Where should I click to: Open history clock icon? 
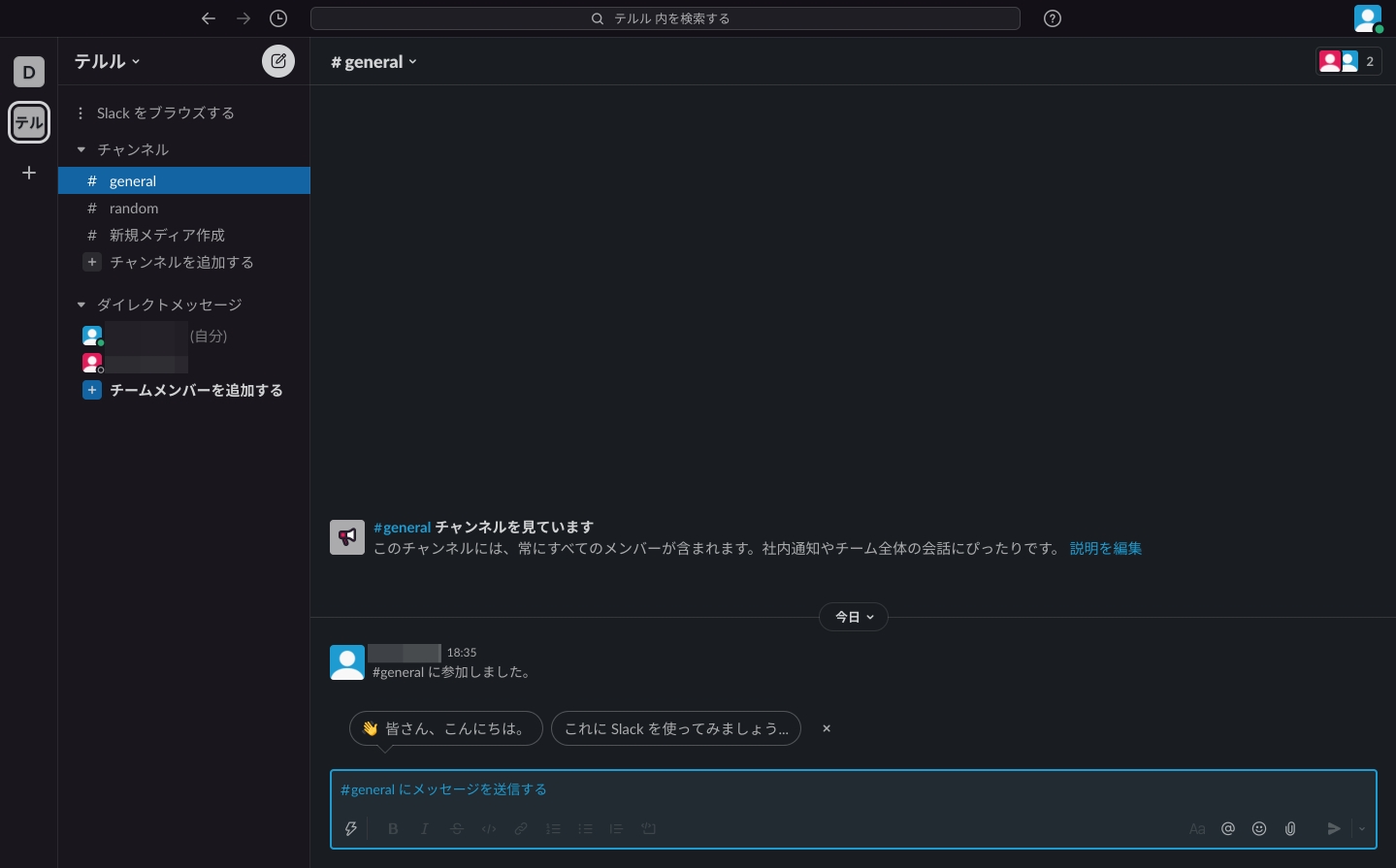(278, 18)
